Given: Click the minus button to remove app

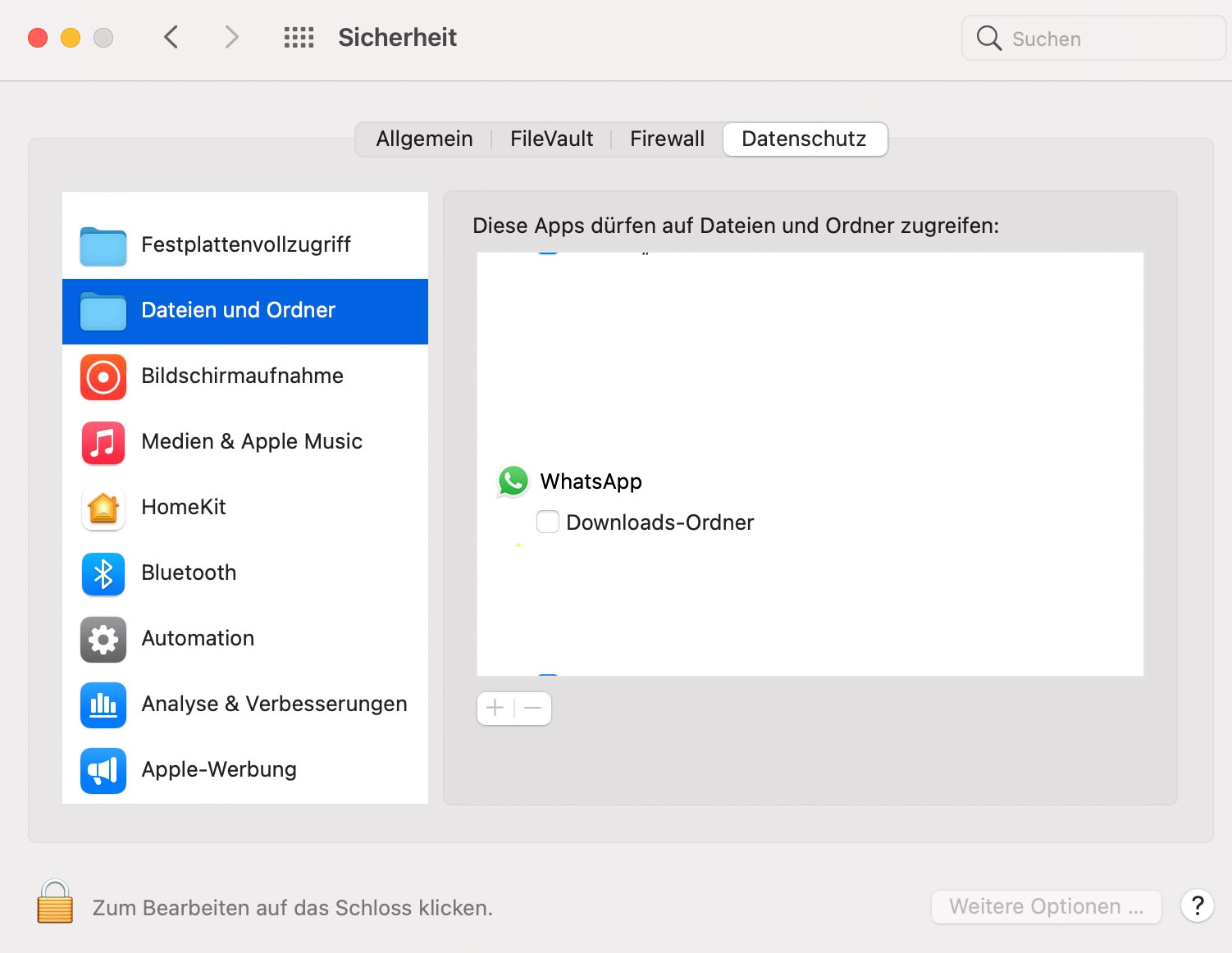Looking at the screenshot, I should [533, 709].
